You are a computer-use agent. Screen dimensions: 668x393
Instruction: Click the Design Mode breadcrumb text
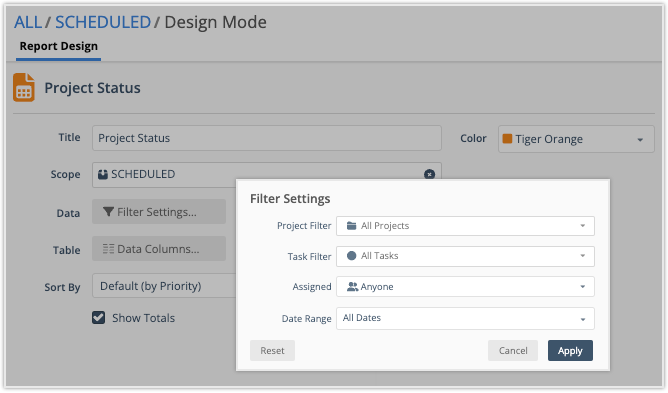(216, 22)
